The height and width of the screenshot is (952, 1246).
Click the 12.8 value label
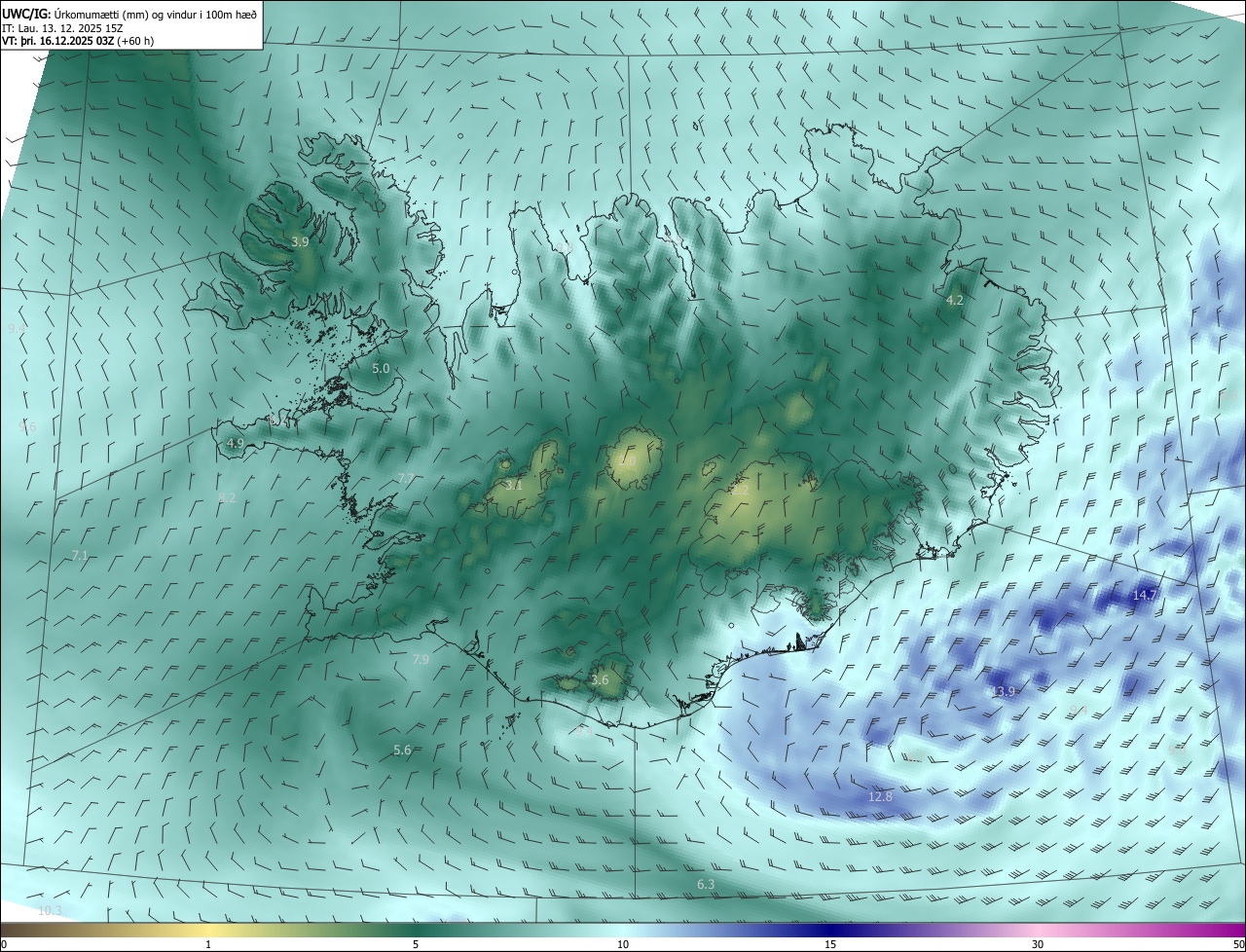click(x=880, y=796)
